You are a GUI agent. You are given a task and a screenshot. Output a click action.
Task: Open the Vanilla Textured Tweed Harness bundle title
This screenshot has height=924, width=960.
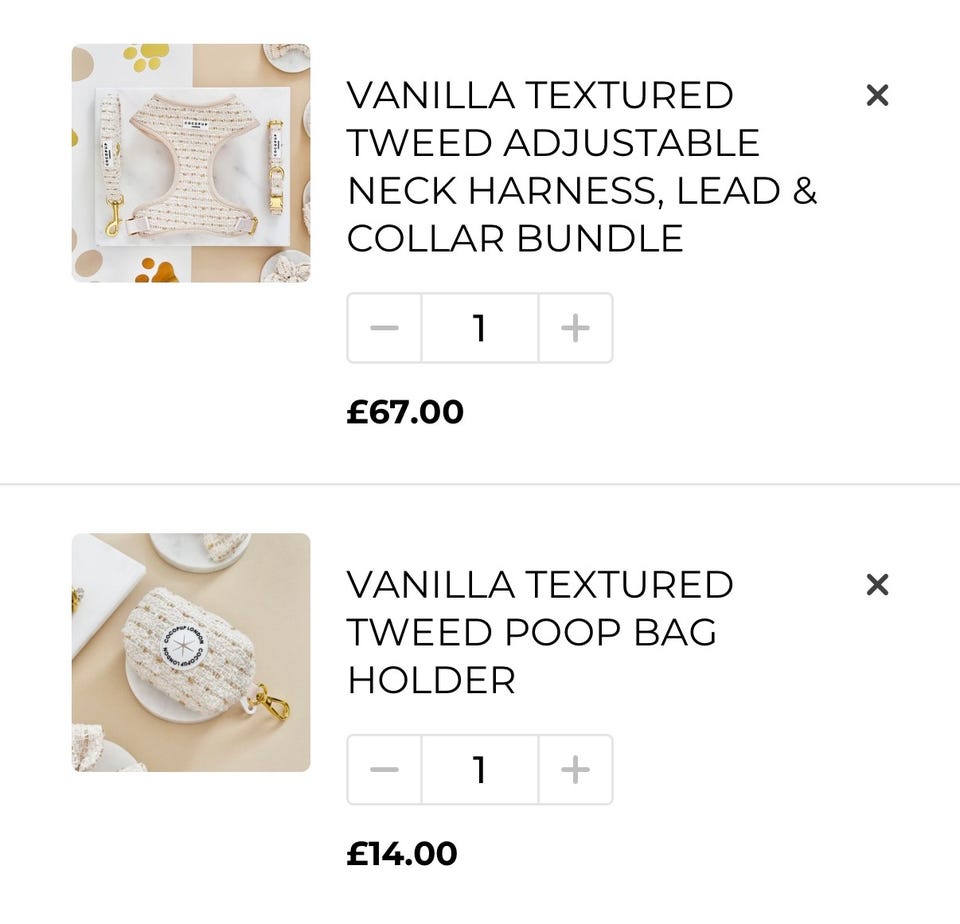[x=582, y=167]
